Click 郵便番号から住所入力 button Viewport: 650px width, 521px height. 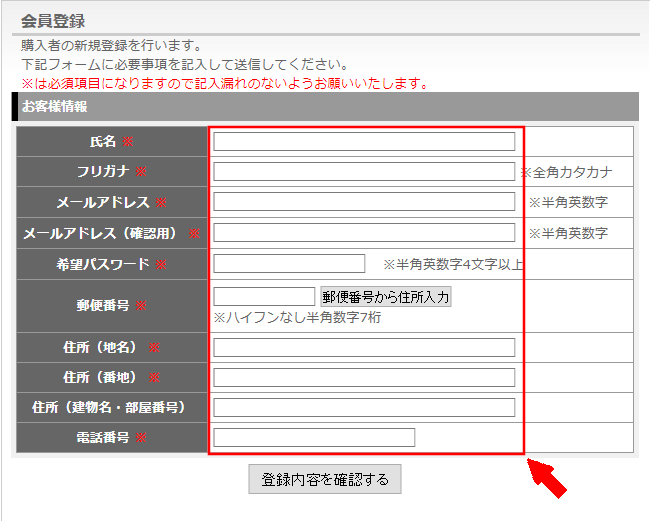click(386, 297)
